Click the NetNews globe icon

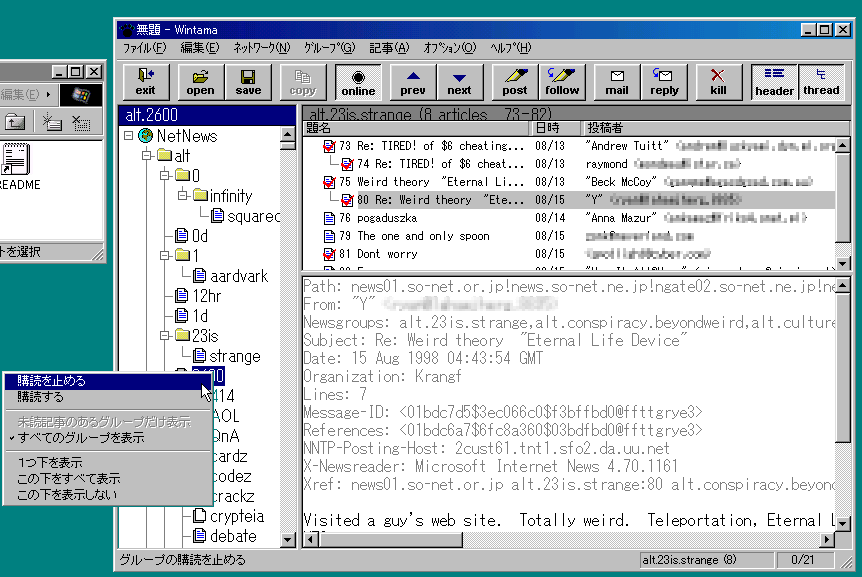tap(146, 135)
